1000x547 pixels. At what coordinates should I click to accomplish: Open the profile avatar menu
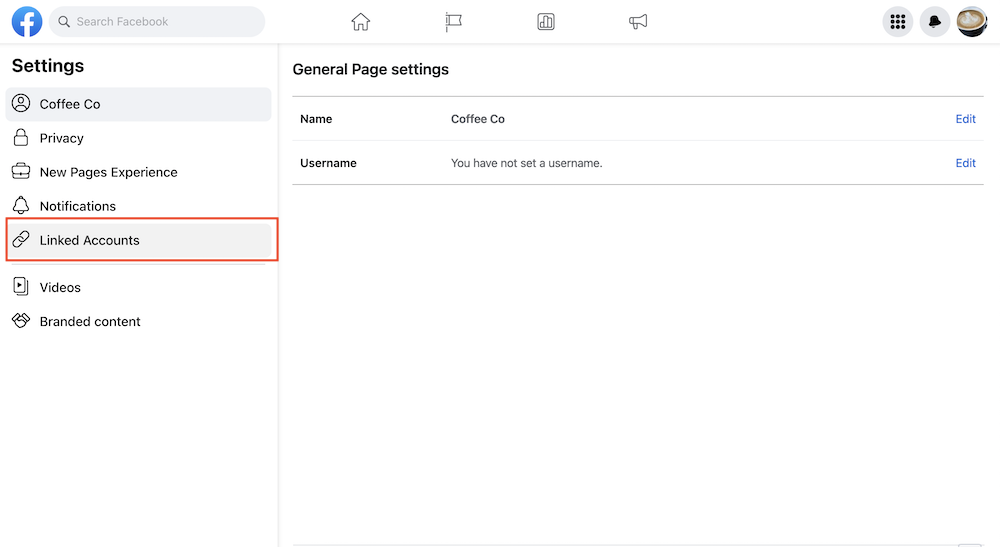pos(972,22)
